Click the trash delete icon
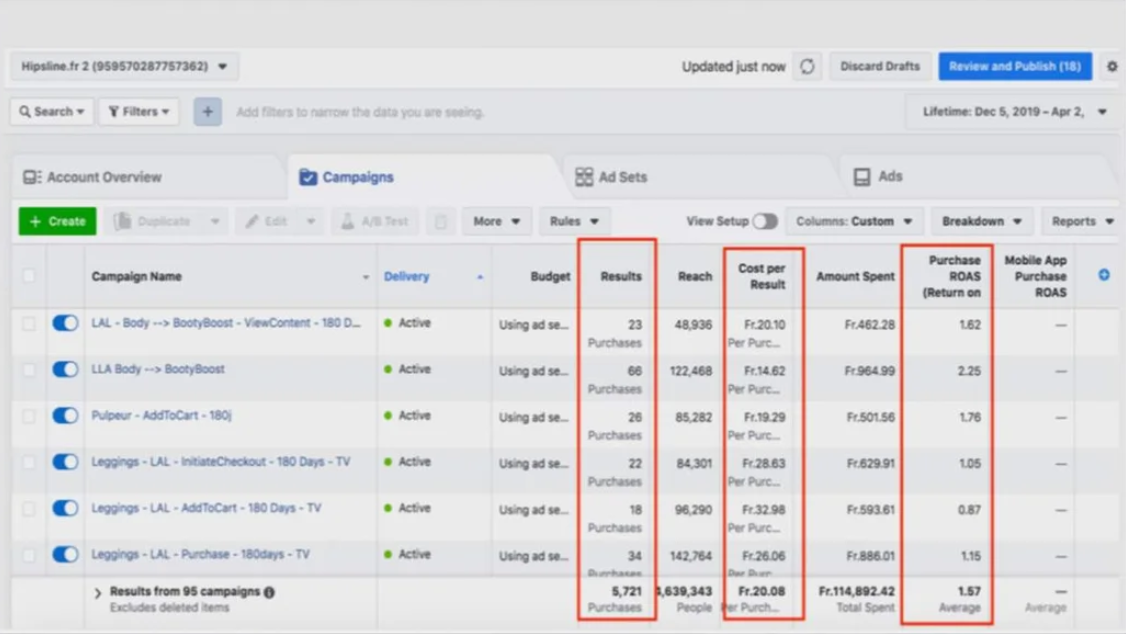 click(440, 221)
